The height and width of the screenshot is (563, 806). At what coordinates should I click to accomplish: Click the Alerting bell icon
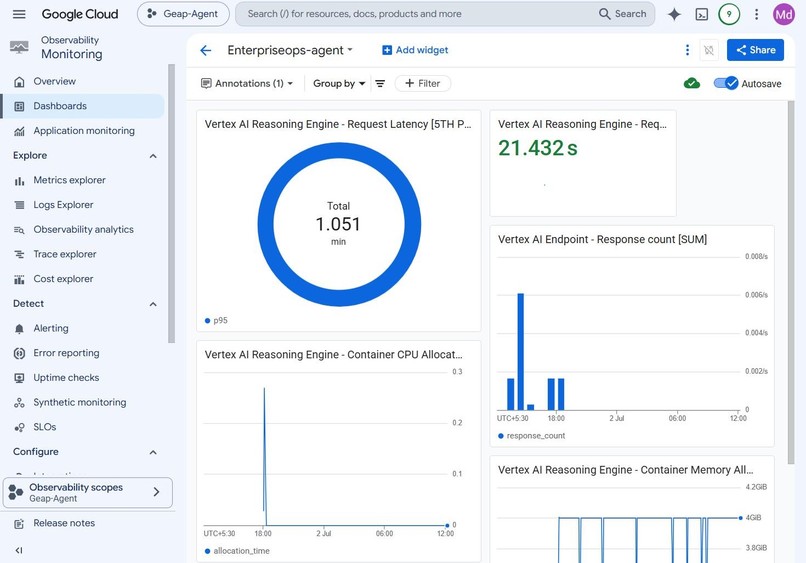[19, 329]
